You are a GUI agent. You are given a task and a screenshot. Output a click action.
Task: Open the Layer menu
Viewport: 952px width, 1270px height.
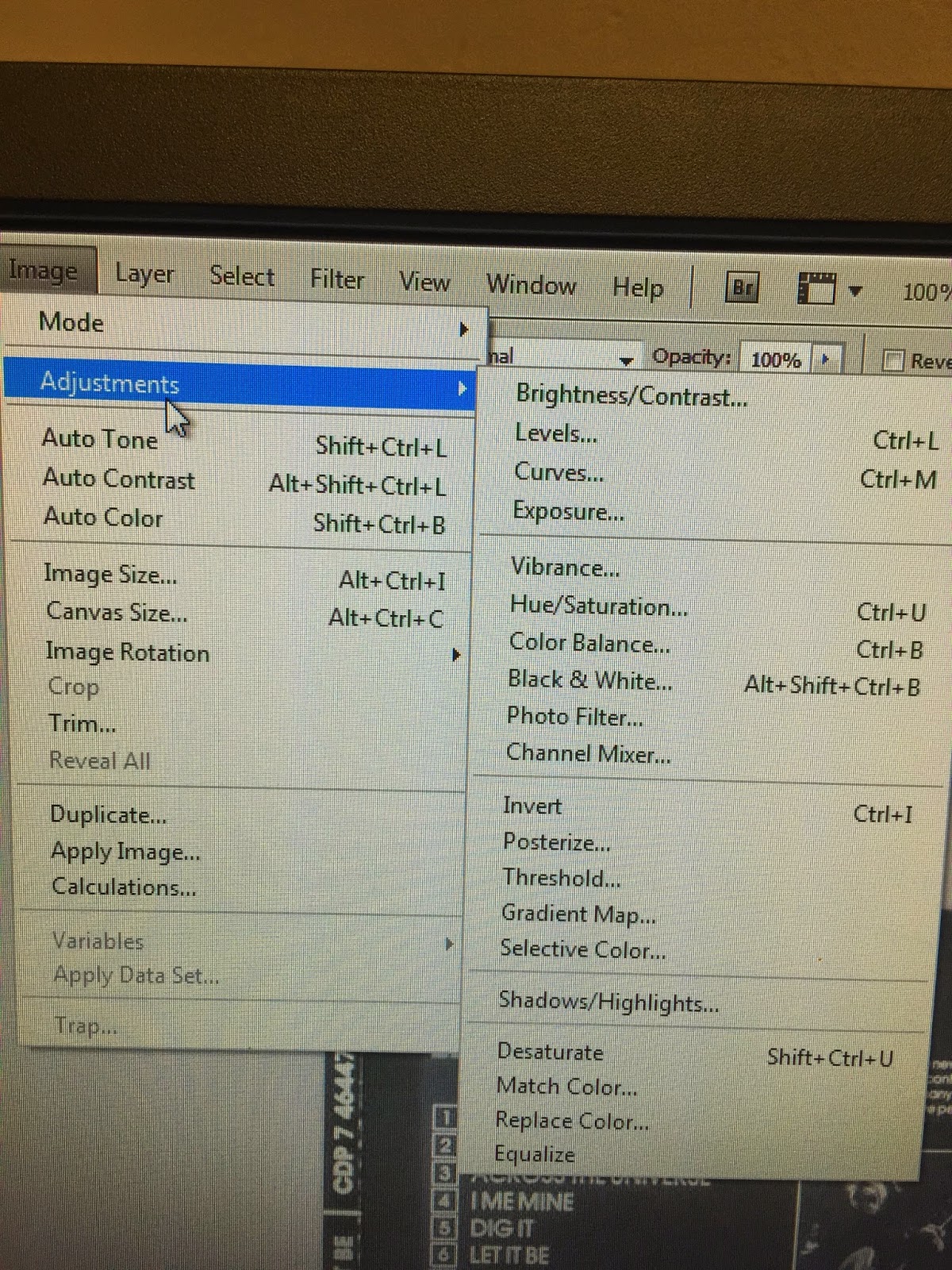click(x=144, y=274)
